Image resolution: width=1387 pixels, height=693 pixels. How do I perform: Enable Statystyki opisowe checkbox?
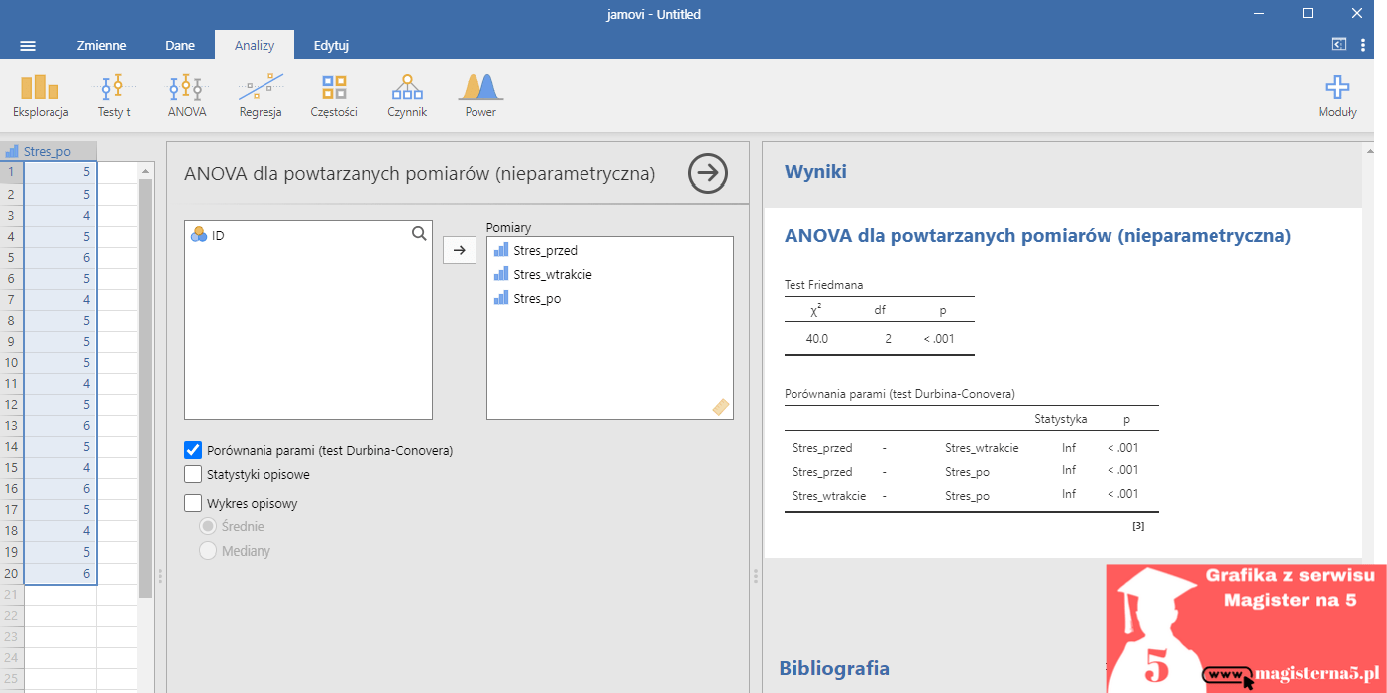click(x=194, y=474)
